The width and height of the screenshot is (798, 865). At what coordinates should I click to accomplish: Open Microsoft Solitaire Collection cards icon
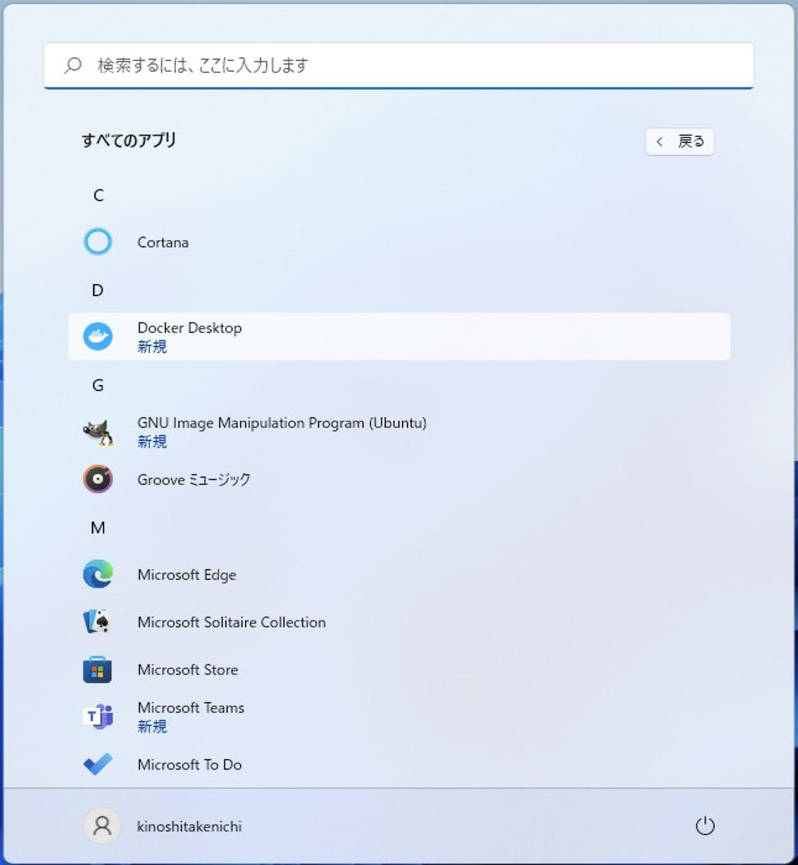(97, 622)
